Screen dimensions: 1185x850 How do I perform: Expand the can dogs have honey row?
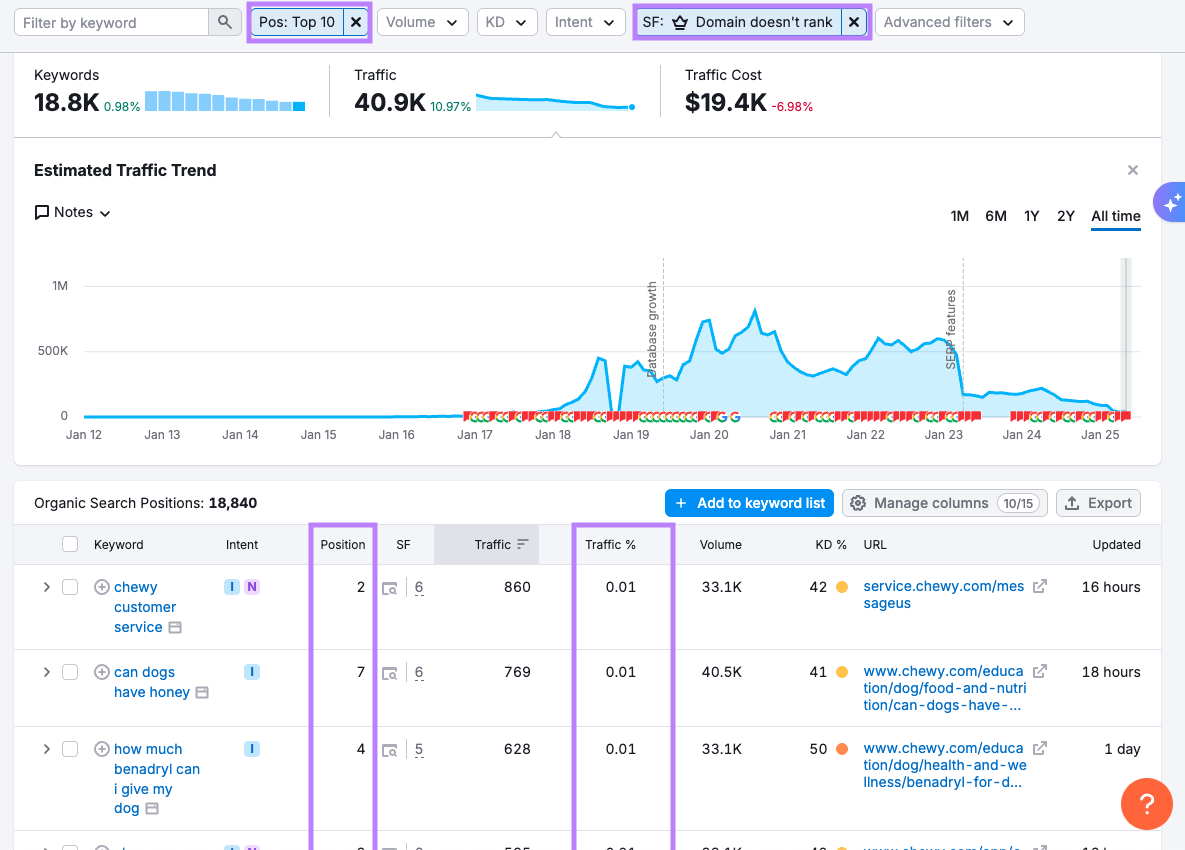coord(46,671)
